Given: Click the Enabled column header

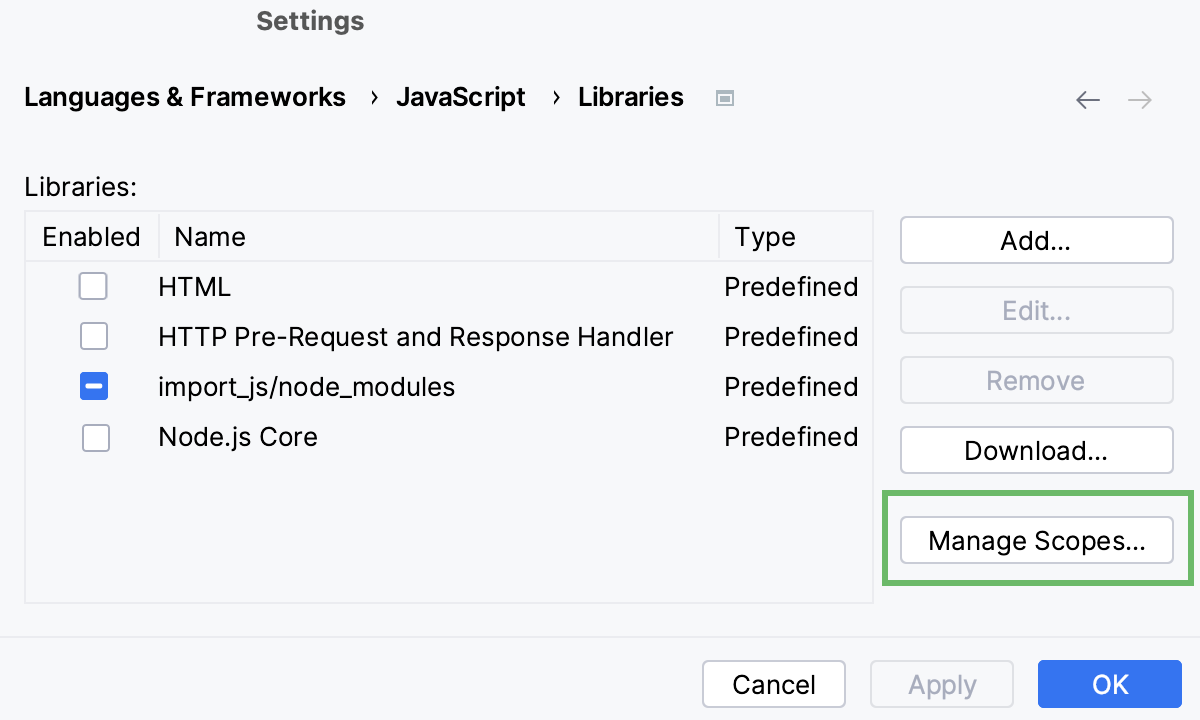Looking at the screenshot, I should pyautogui.click(x=91, y=237).
